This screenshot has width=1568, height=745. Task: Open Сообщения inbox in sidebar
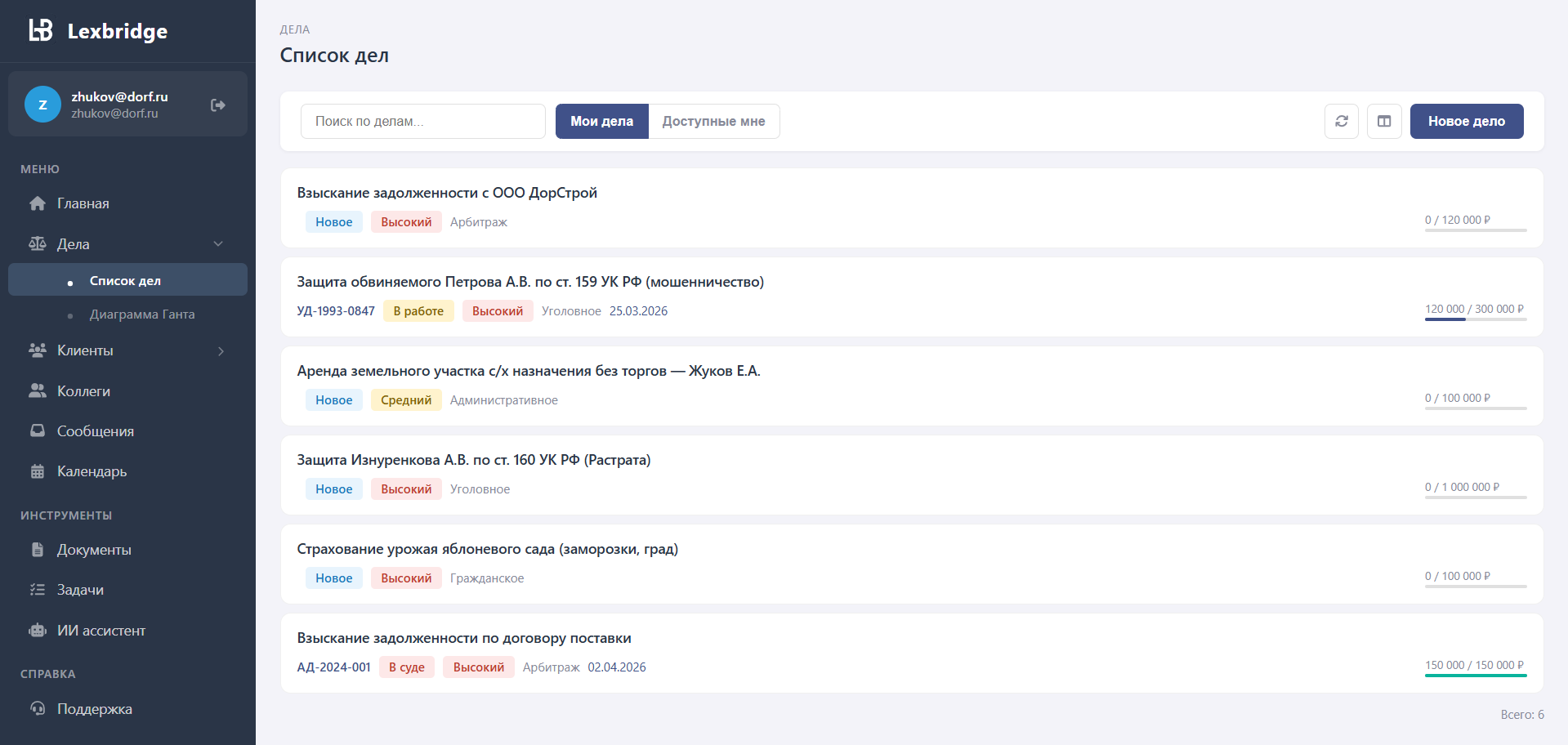click(95, 431)
